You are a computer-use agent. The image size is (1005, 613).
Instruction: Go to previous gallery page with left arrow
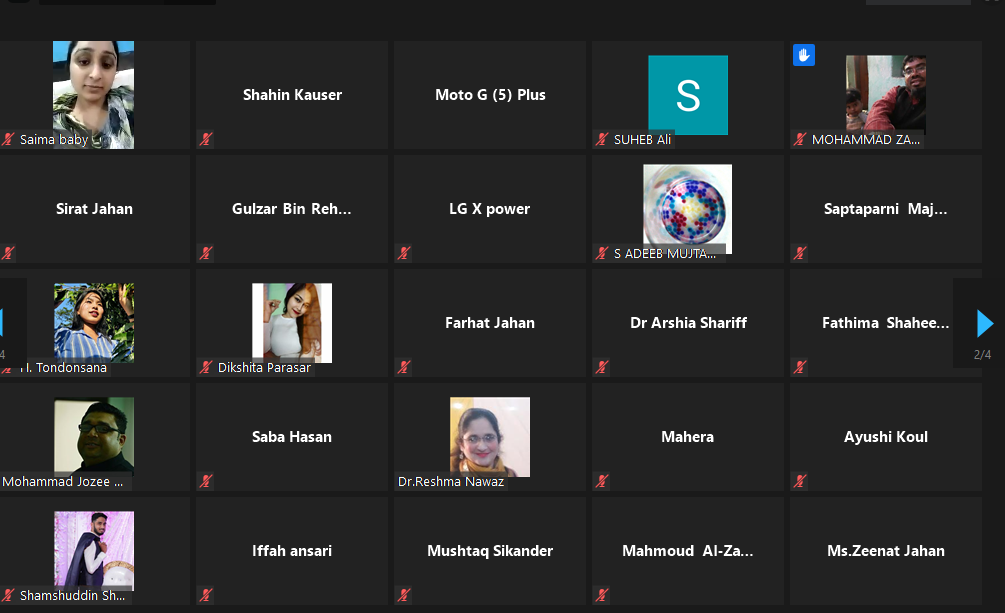coord(2,323)
